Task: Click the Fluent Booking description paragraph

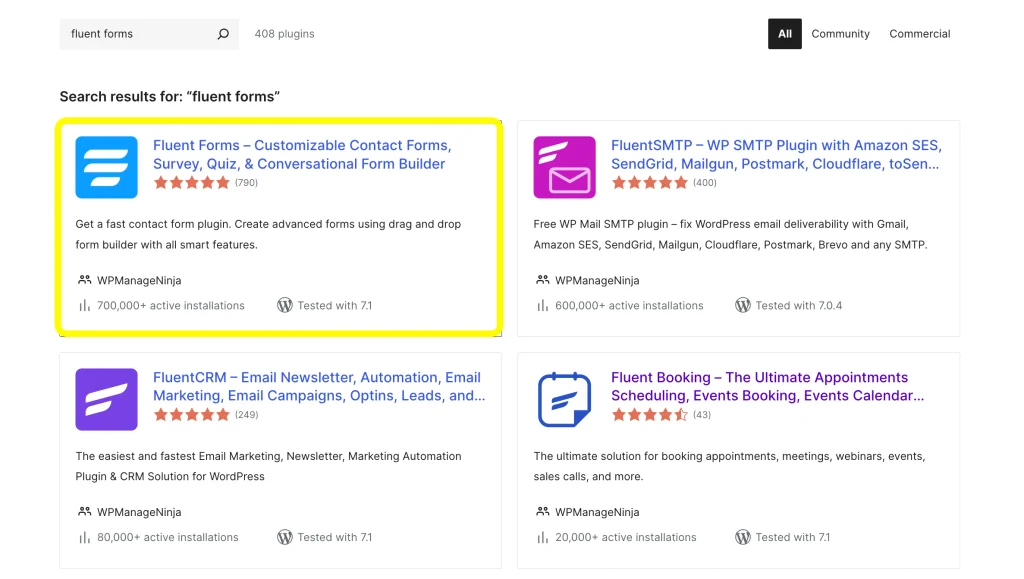Action: [x=729, y=466]
